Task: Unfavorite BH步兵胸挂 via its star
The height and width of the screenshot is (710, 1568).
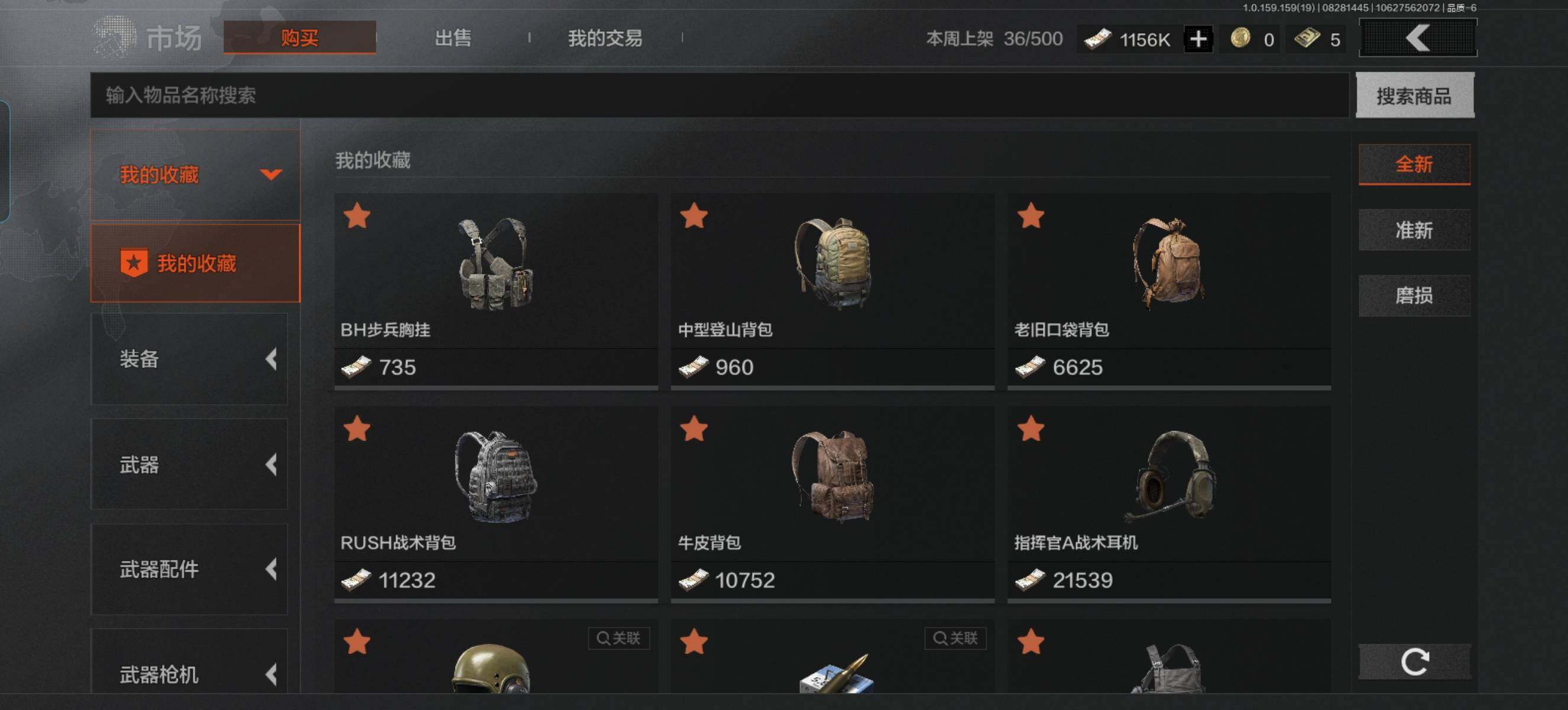Action: point(357,216)
